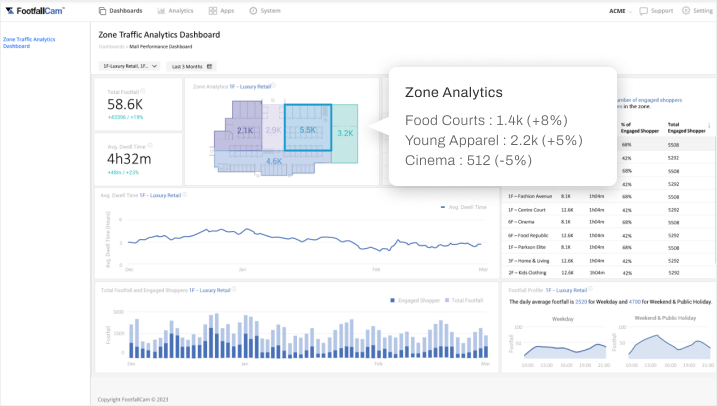Screen dimensions: 717x406
Task: Click the FootfallCam logo
Action: (34, 10)
